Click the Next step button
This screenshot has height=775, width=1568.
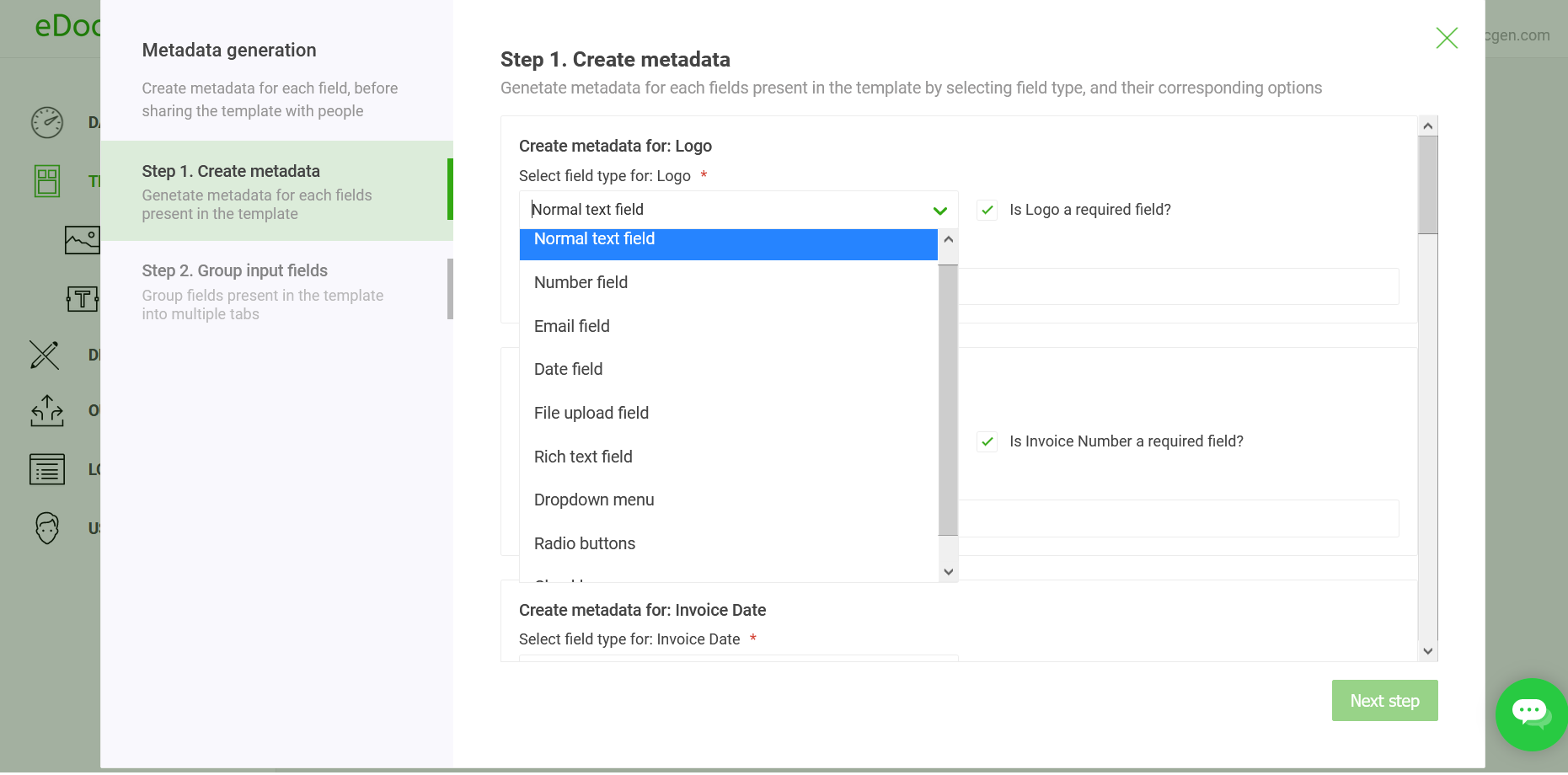[1383, 701]
